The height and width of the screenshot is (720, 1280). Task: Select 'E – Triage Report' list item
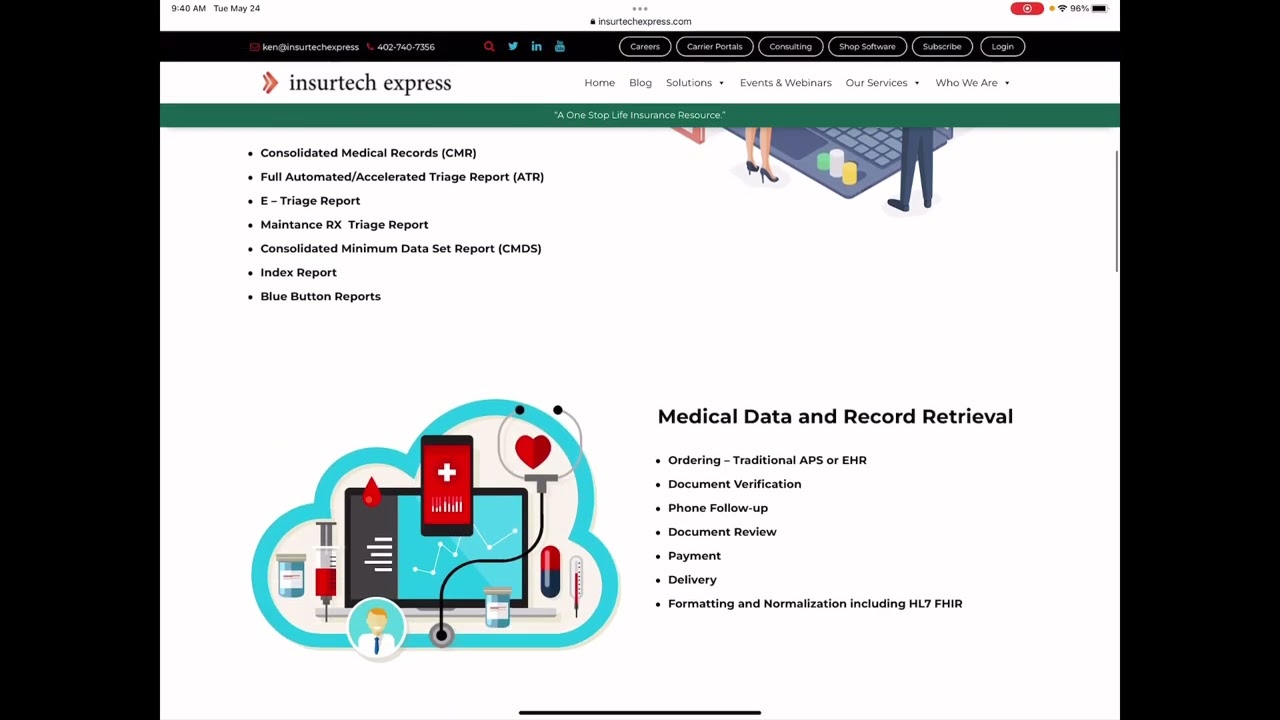pyautogui.click(x=310, y=201)
